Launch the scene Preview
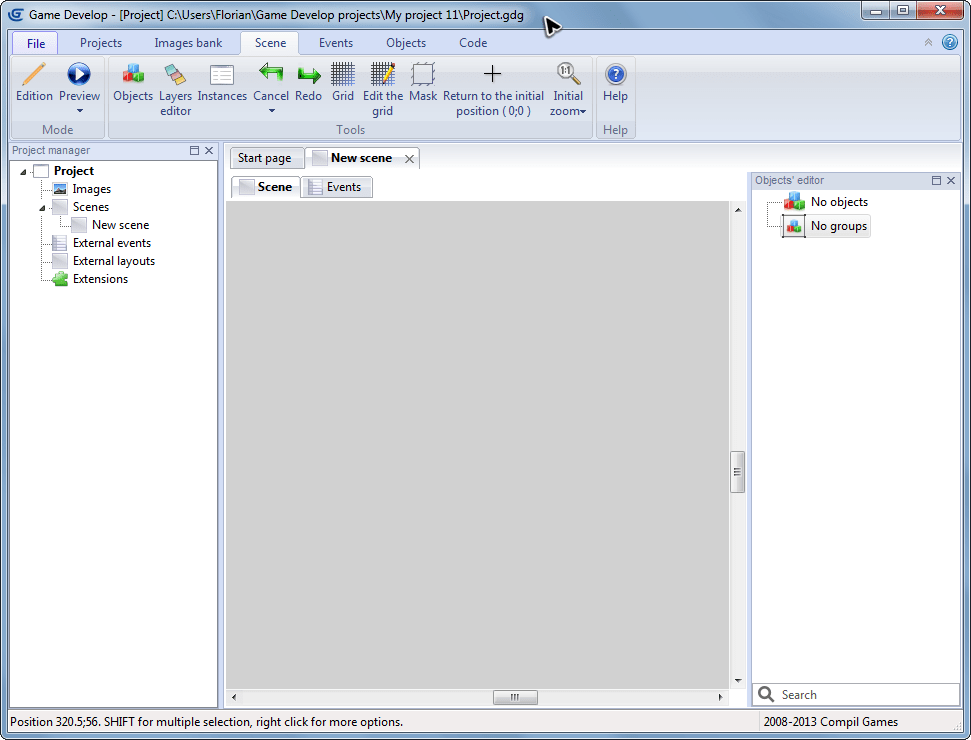Viewport: 971px width, 740px height. [x=79, y=81]
